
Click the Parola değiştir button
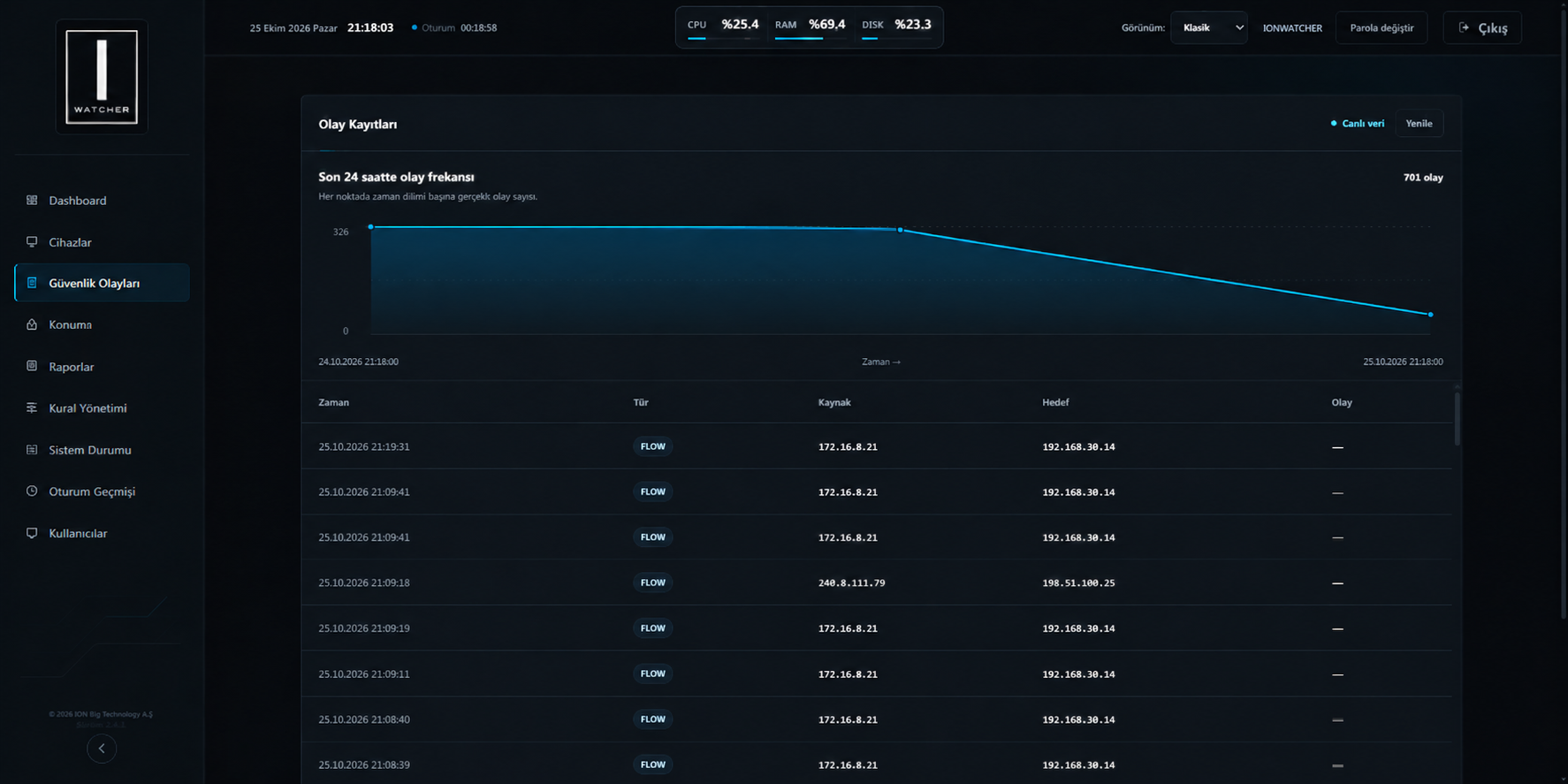[x=1382, y=27]
